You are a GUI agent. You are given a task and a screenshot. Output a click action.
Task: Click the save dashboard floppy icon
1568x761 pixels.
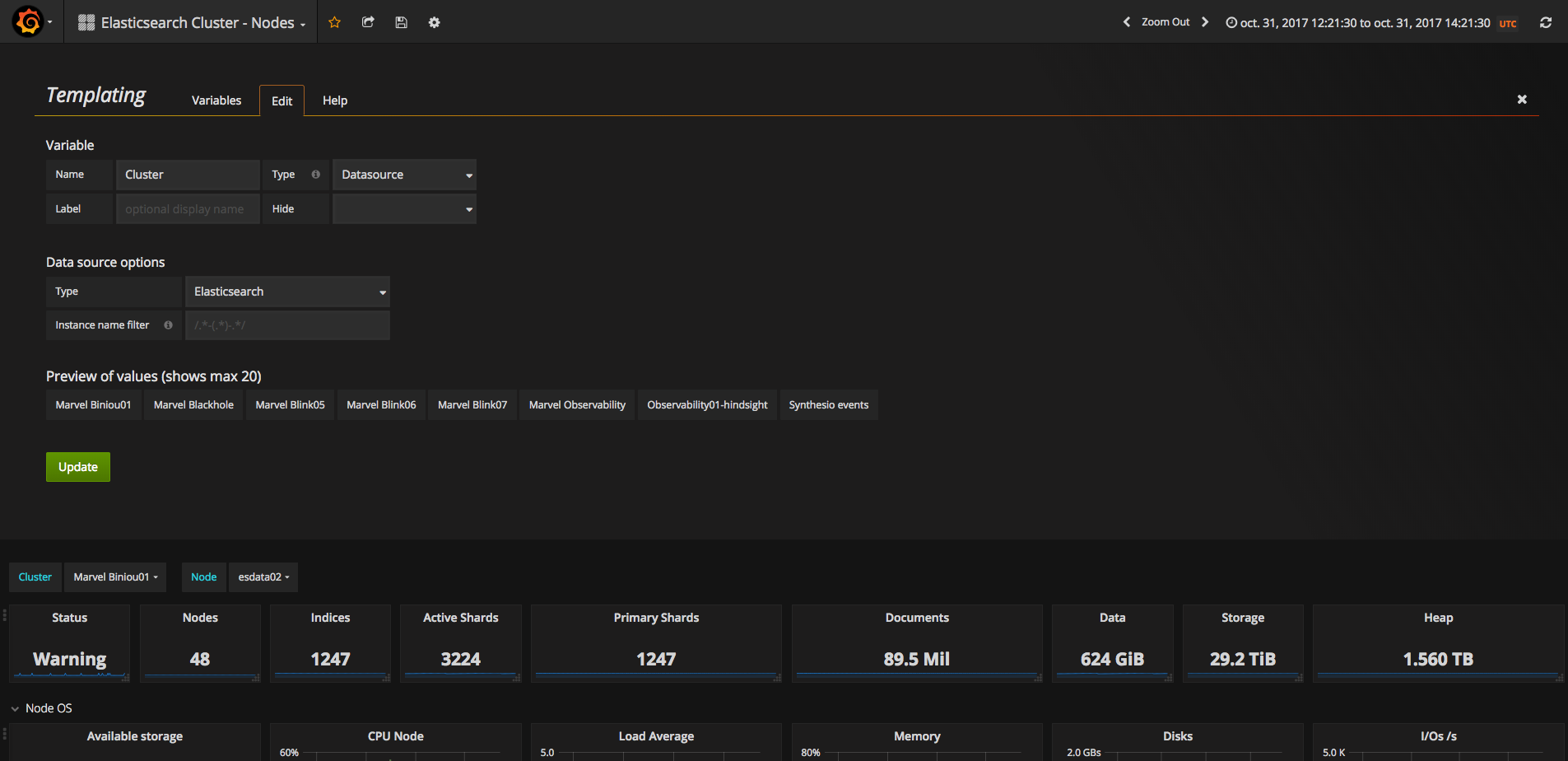(401, 22)
